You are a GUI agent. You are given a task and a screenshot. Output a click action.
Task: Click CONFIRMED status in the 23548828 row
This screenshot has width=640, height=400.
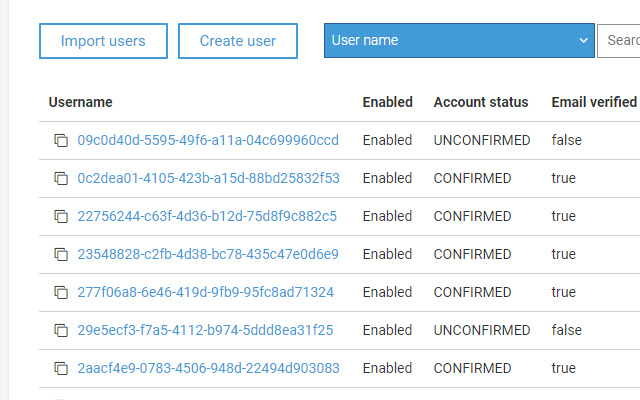[x=472, y=254]
